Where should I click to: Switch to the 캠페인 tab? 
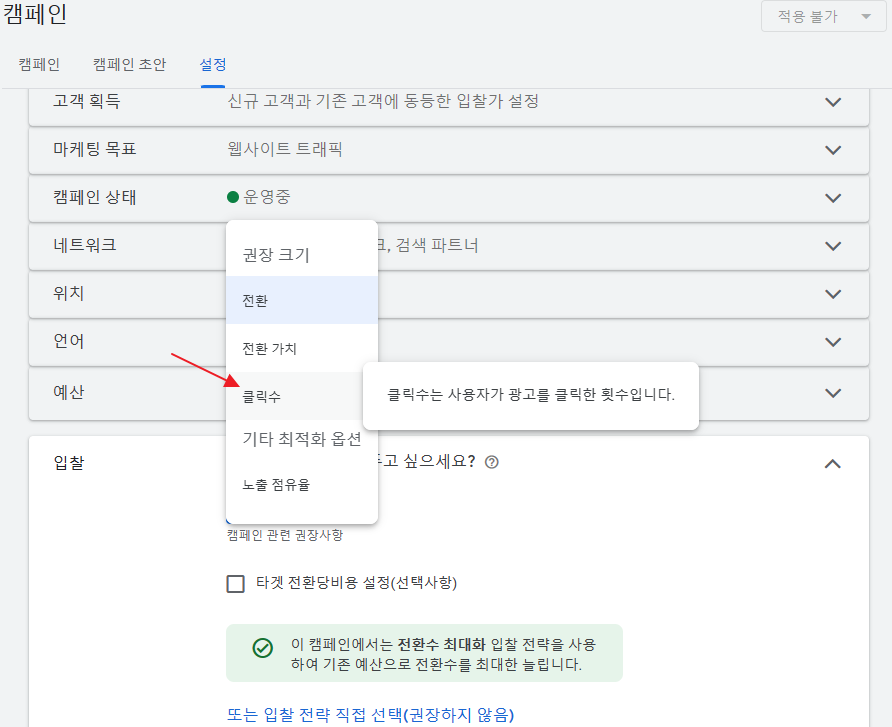pos(39,64)
